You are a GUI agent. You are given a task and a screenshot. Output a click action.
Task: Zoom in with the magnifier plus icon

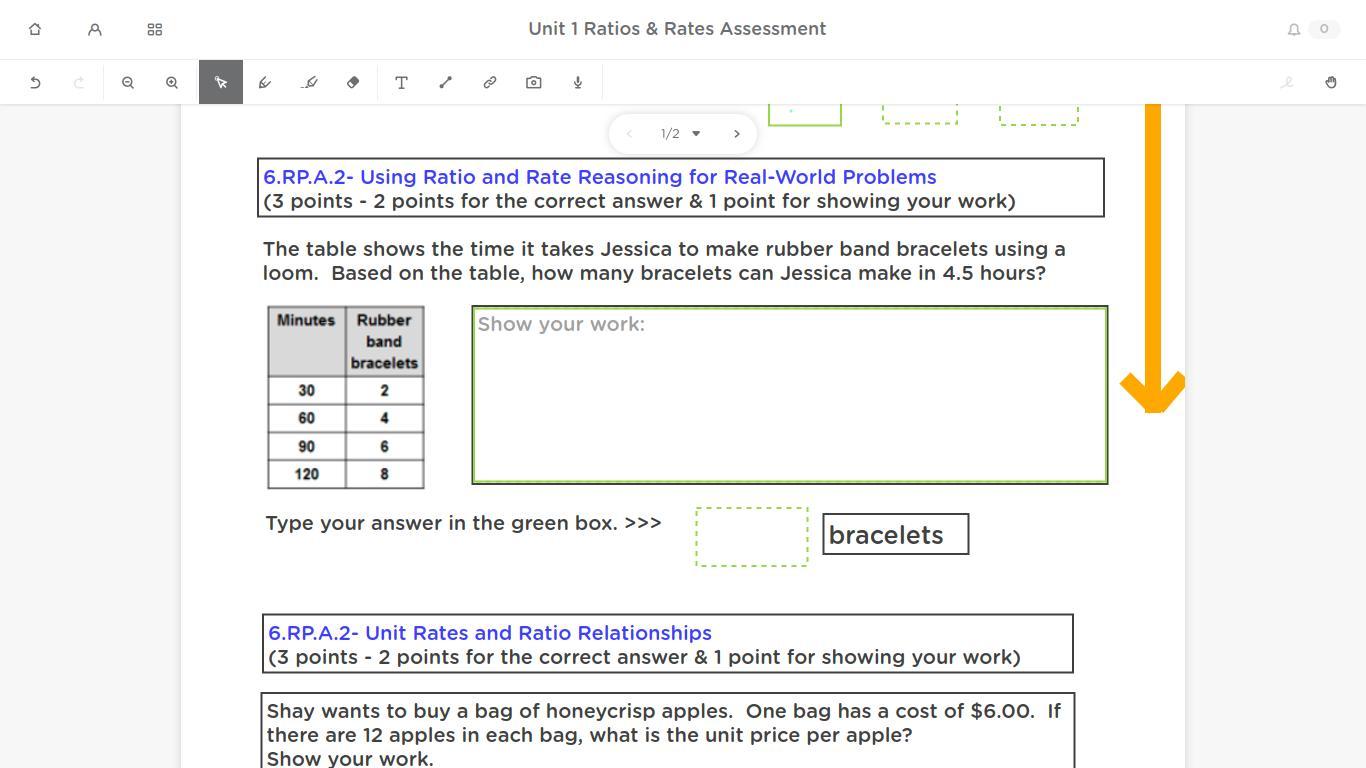172,83
